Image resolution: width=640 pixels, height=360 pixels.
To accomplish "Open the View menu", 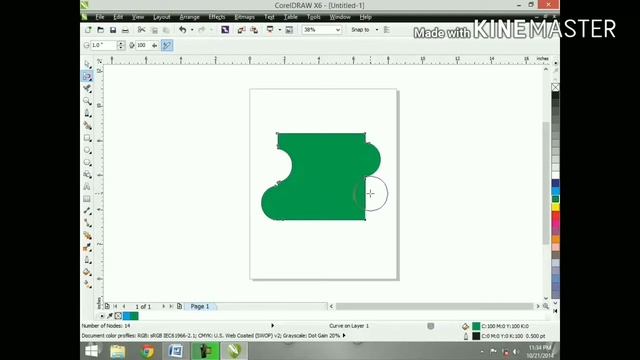I will tap(138, 17).
